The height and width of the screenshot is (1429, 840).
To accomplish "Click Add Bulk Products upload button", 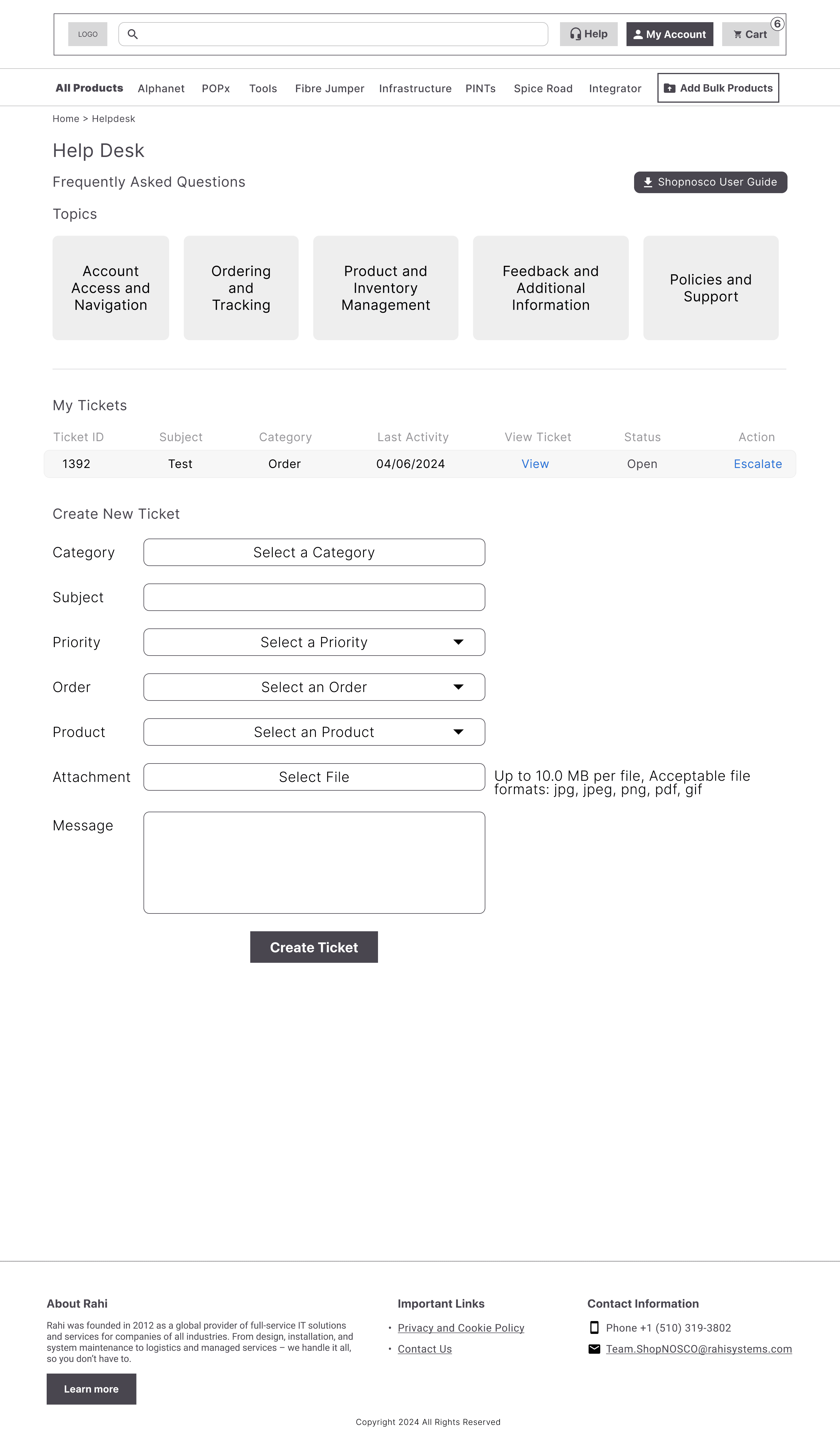I will click(x=717, y=88).
